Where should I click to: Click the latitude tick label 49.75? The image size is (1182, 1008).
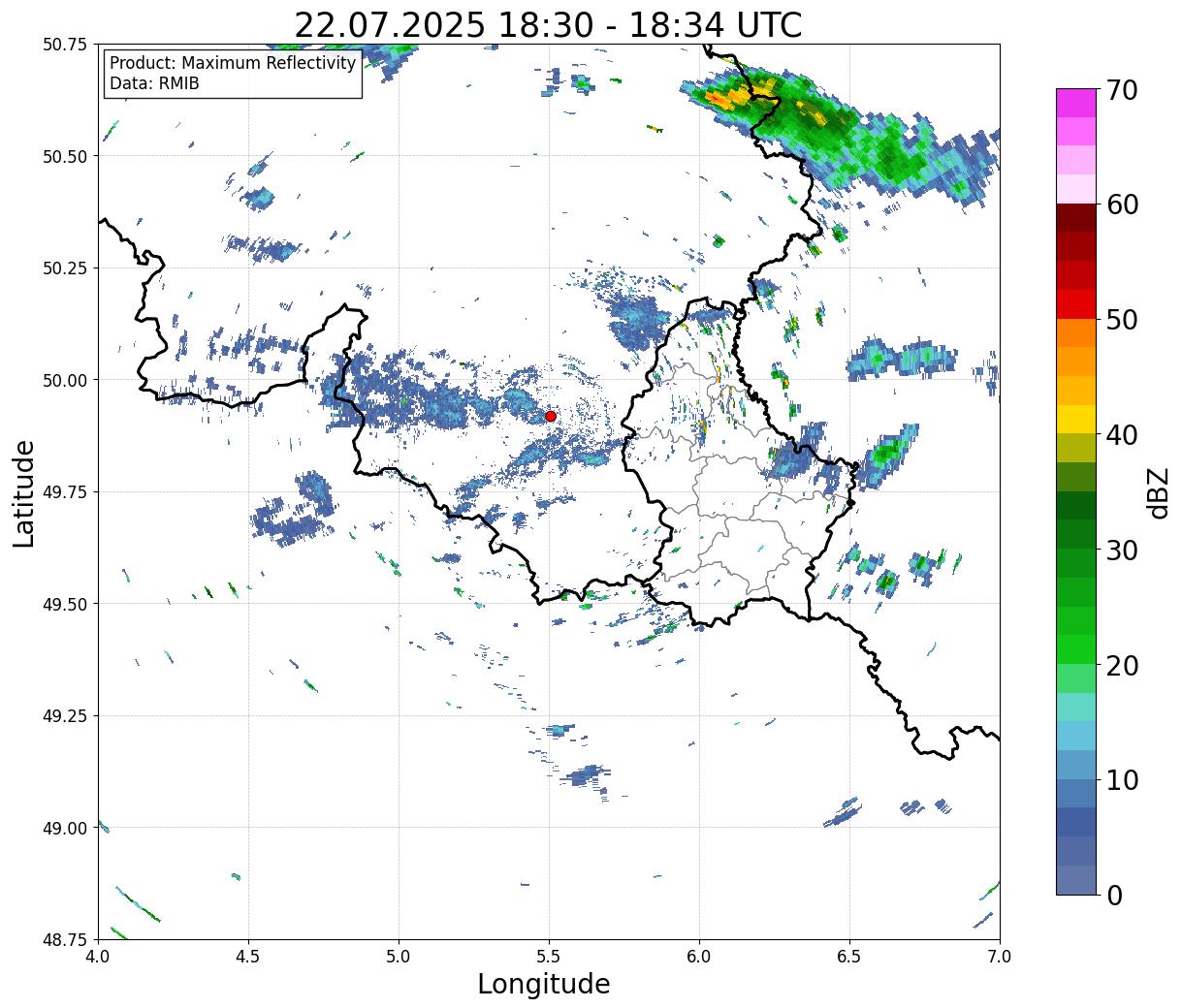tap(65, 492)
